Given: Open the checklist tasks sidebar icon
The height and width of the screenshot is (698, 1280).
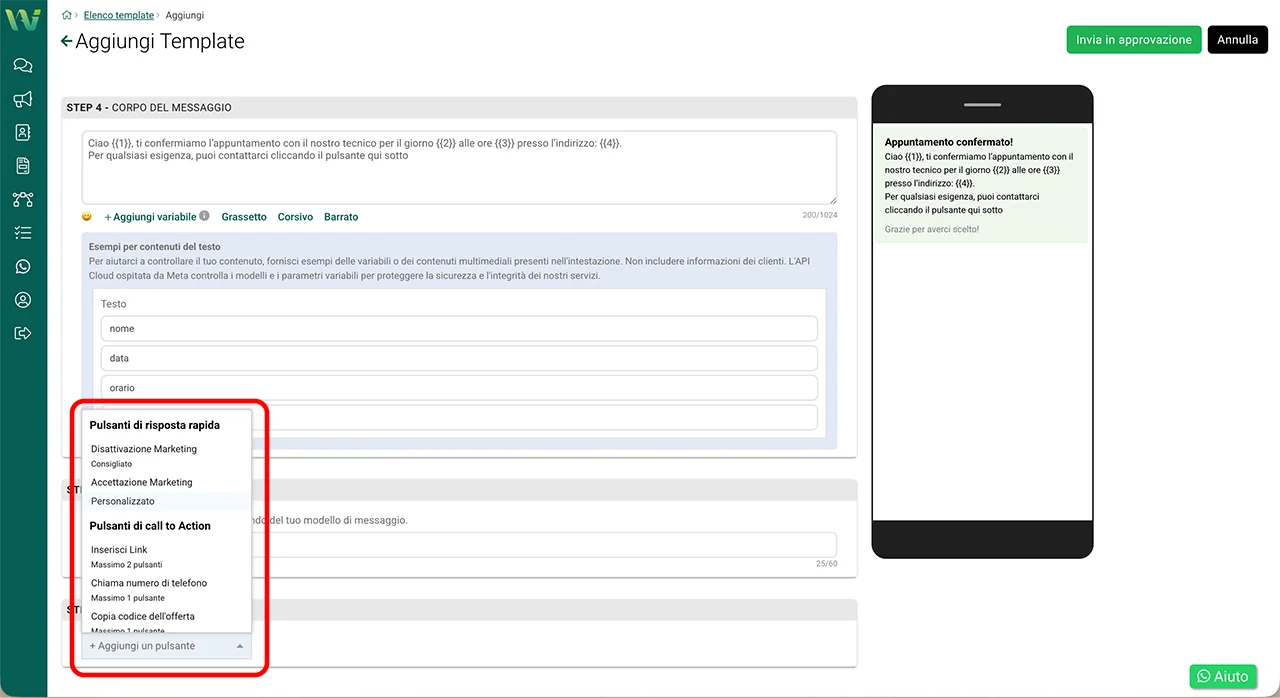Looking at the screenshot, I should pyautogui.click(x=22, y=232).
